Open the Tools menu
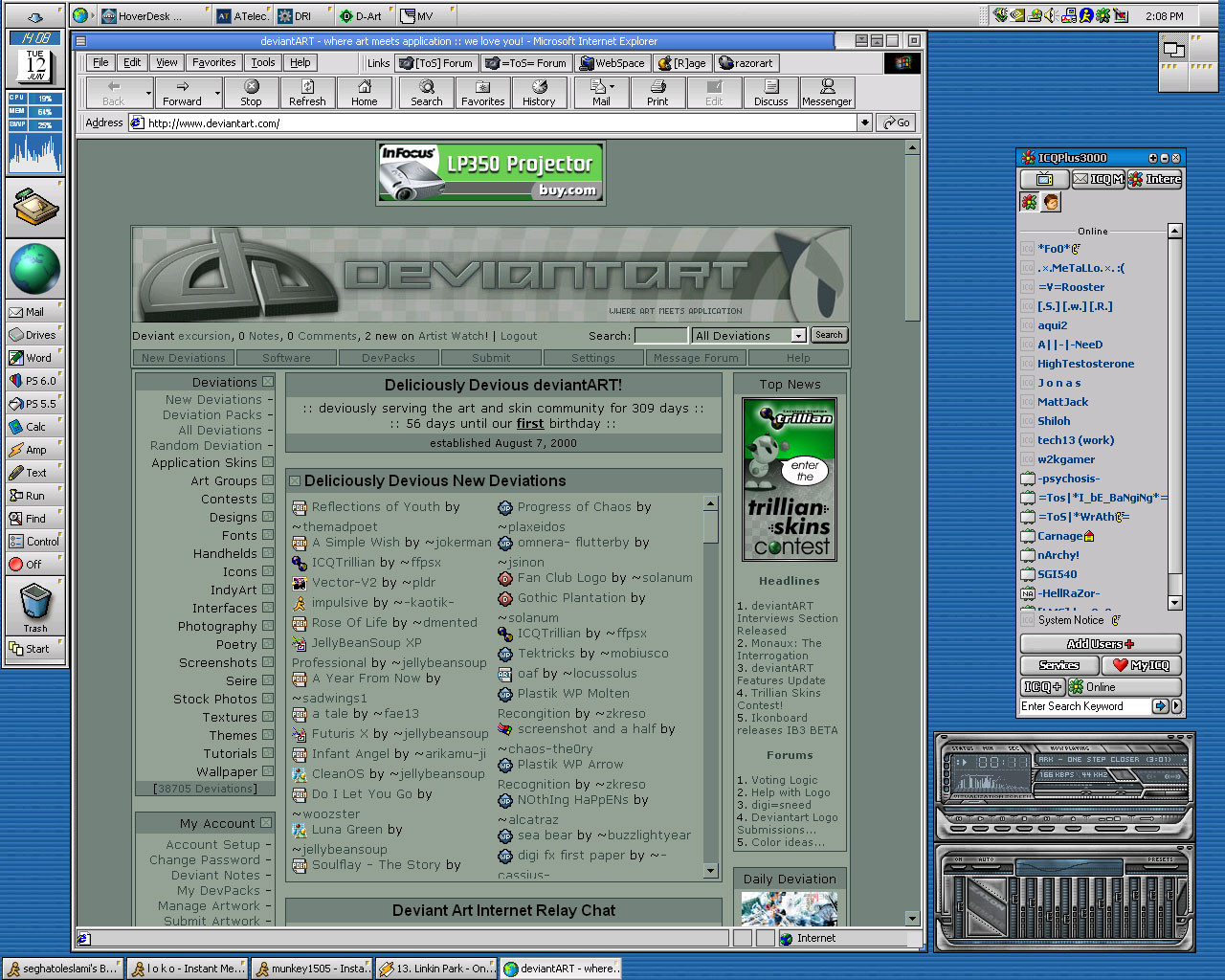The height and width of the screenshot is (980, 1225). pos(263,63)
